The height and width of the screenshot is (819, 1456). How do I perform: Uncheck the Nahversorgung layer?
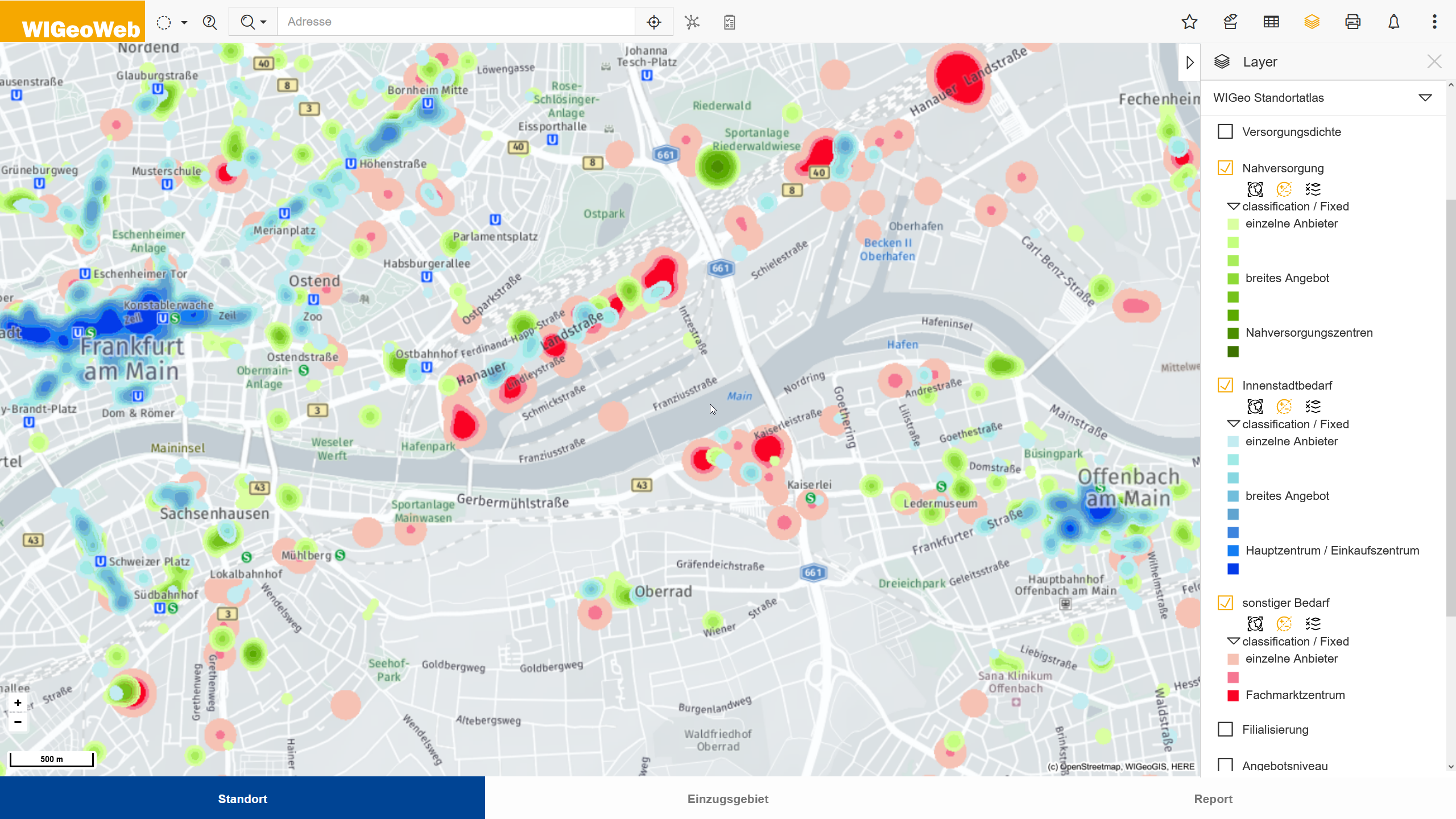tap(1225, 168)
